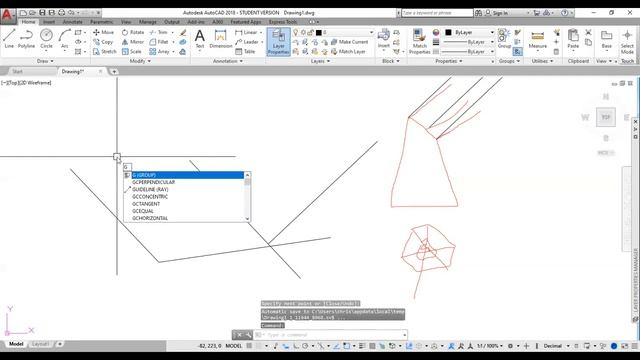Add a new drawing tab

[114, 71]
